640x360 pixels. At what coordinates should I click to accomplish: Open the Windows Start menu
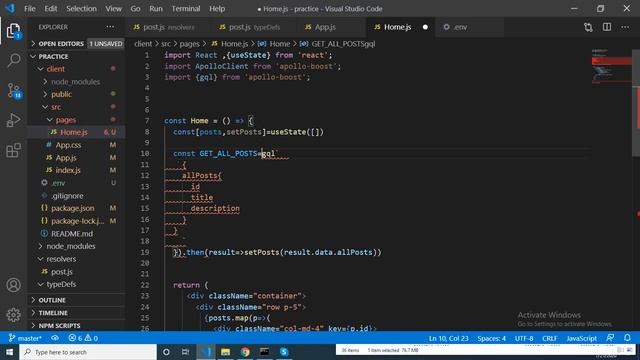tap(9, 352)
